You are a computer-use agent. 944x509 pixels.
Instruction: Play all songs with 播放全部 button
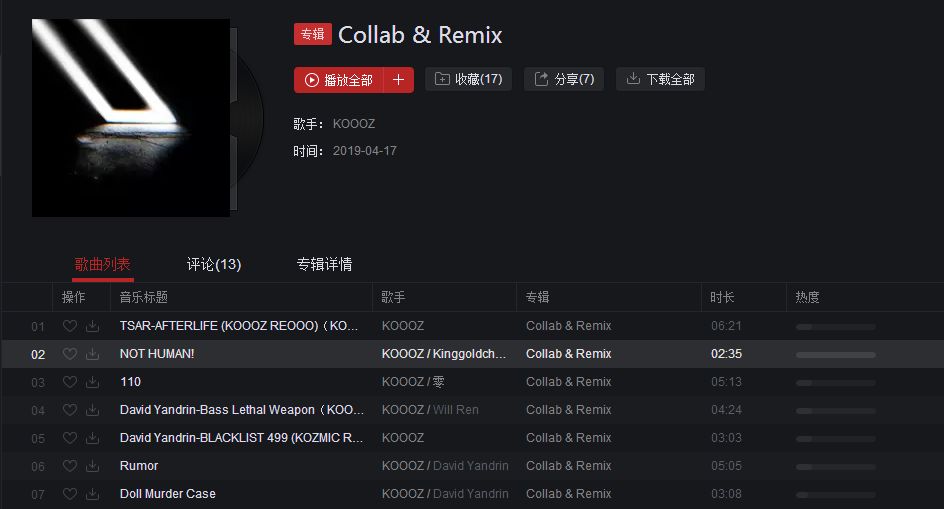click(x=338, y=80)
